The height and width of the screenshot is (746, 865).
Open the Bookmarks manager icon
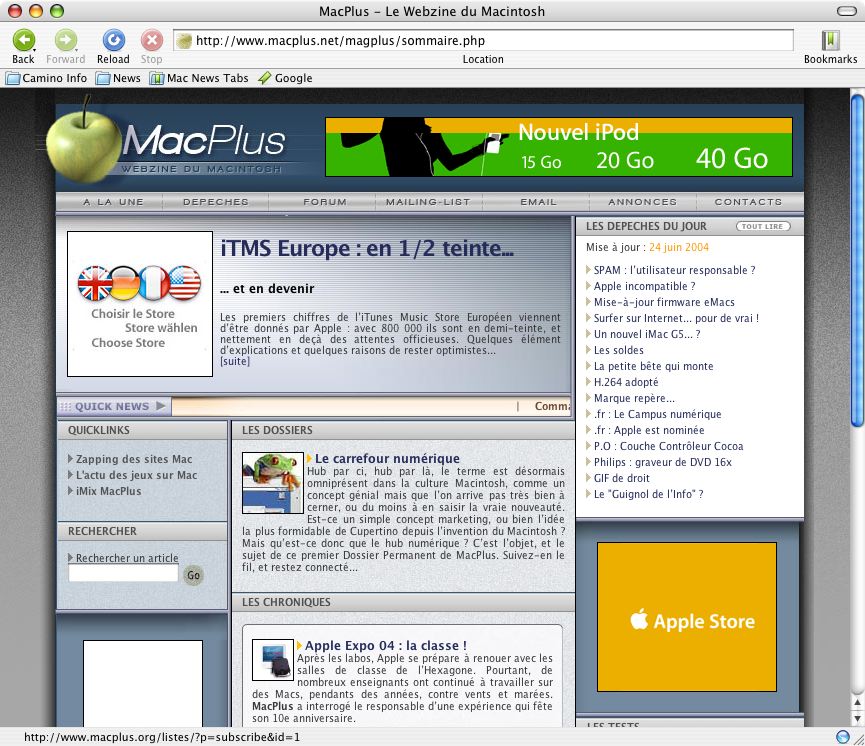pyautogui.click(x=830, y=40)
